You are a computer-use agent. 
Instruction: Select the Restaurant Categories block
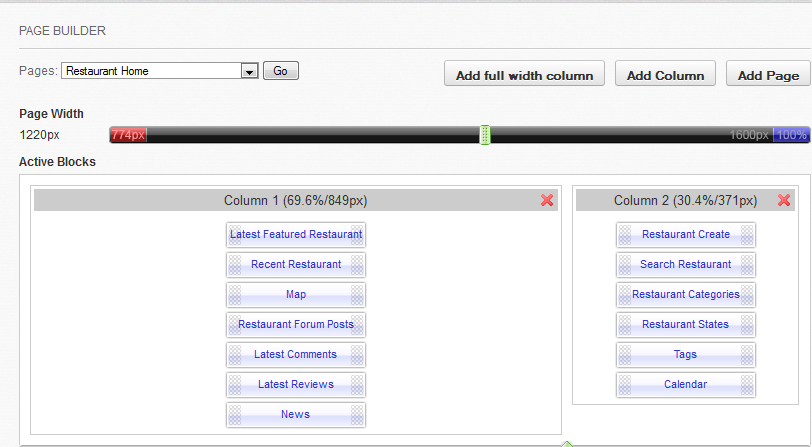point(686,295)
